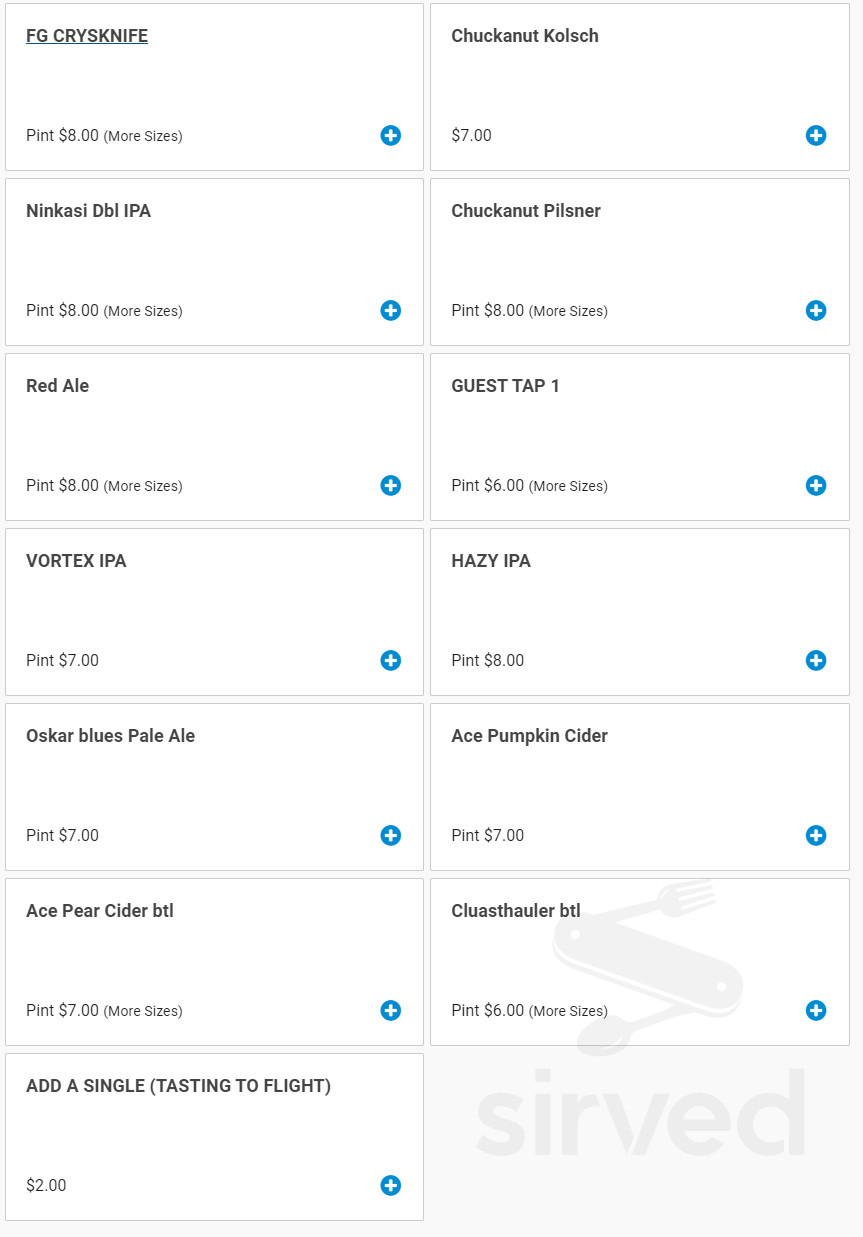Click the plus icon next to Cluasthauler btl

pos(816,1010)
